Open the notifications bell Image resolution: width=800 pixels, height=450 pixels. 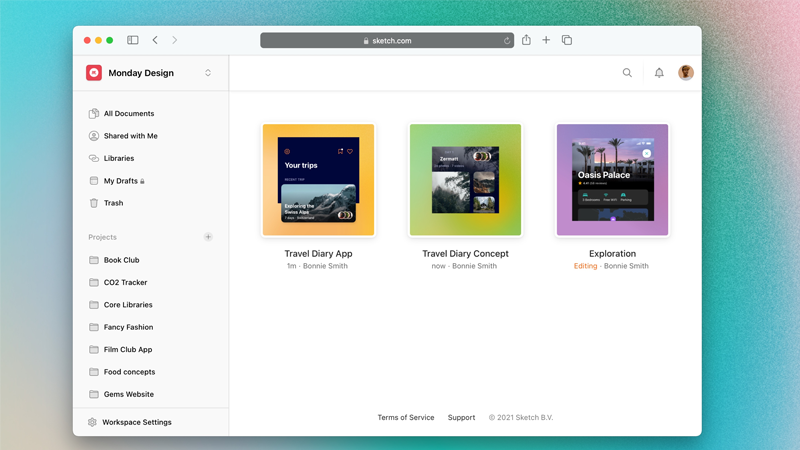659,73
